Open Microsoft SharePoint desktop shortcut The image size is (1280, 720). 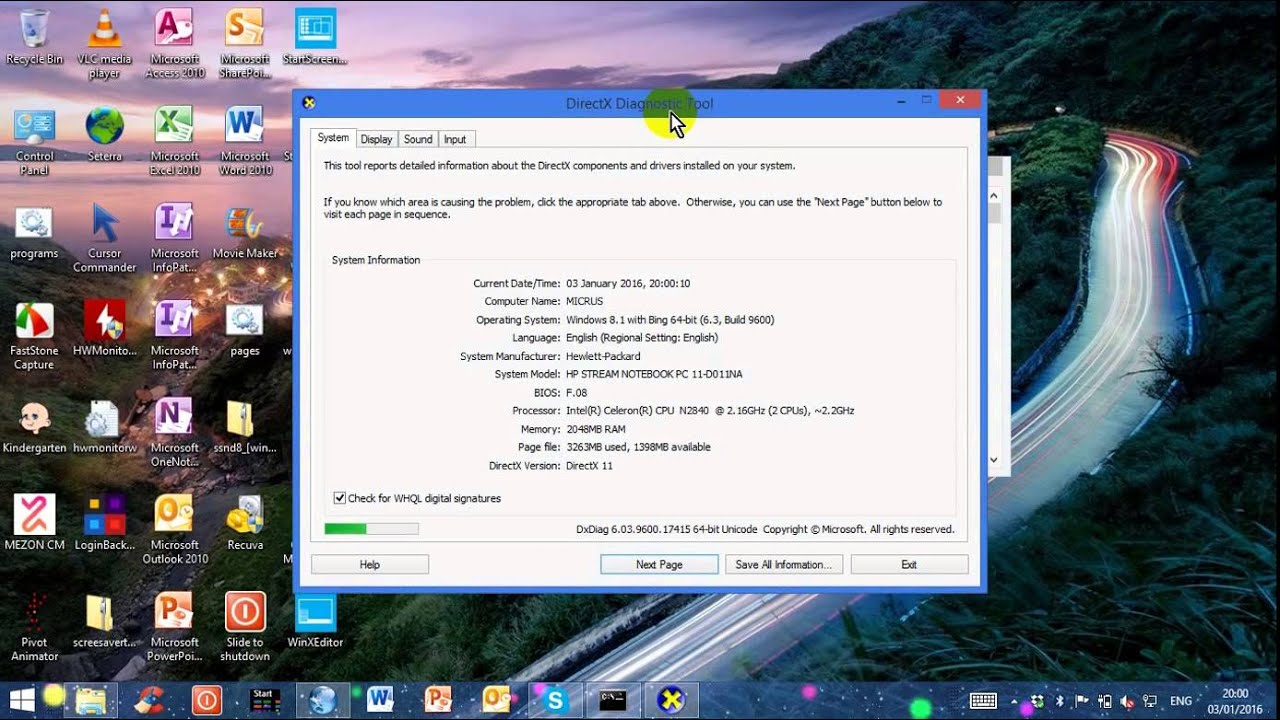(x=245, y=43)
